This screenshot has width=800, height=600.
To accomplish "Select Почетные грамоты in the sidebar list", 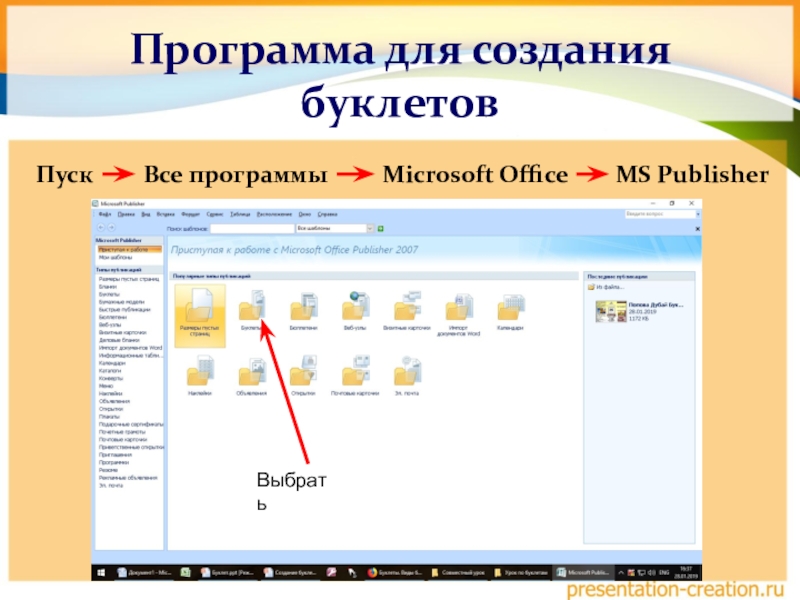I will [122, 432].
